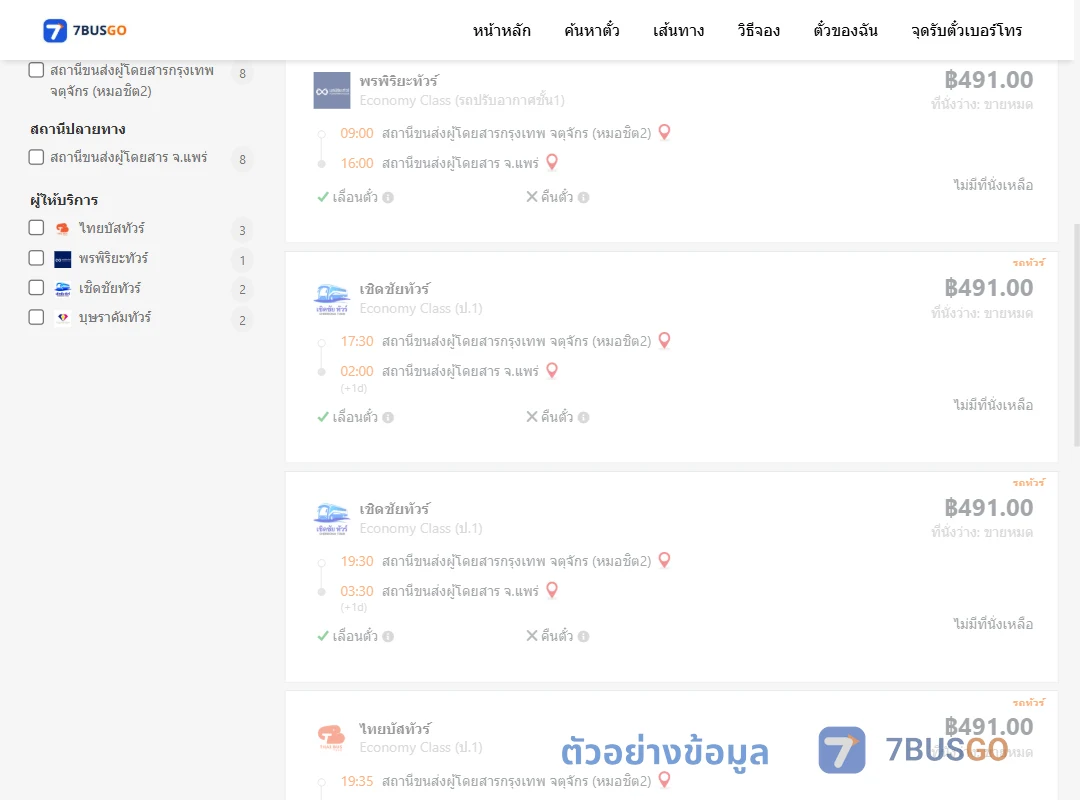Open เส้นทาง menu item

pos(678,30)
